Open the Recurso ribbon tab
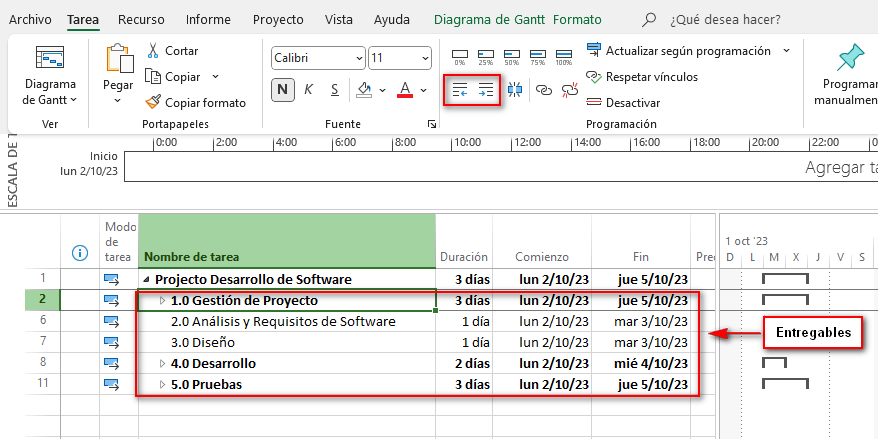 (141, 19)
